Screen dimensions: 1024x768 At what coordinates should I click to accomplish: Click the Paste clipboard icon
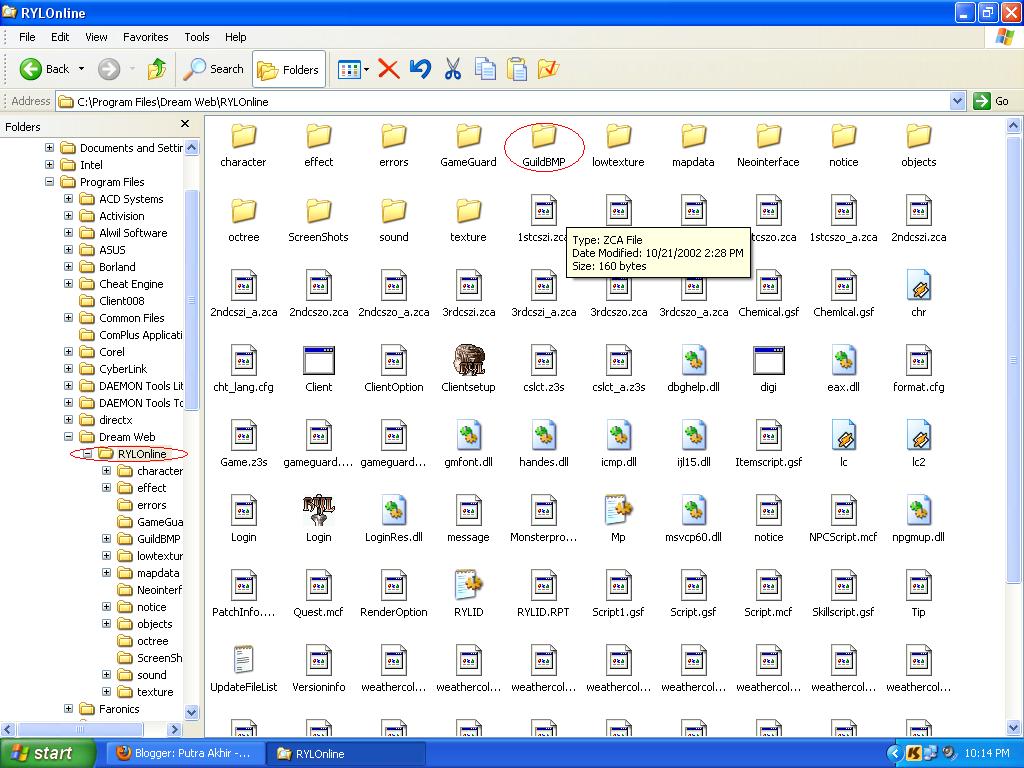517,69
